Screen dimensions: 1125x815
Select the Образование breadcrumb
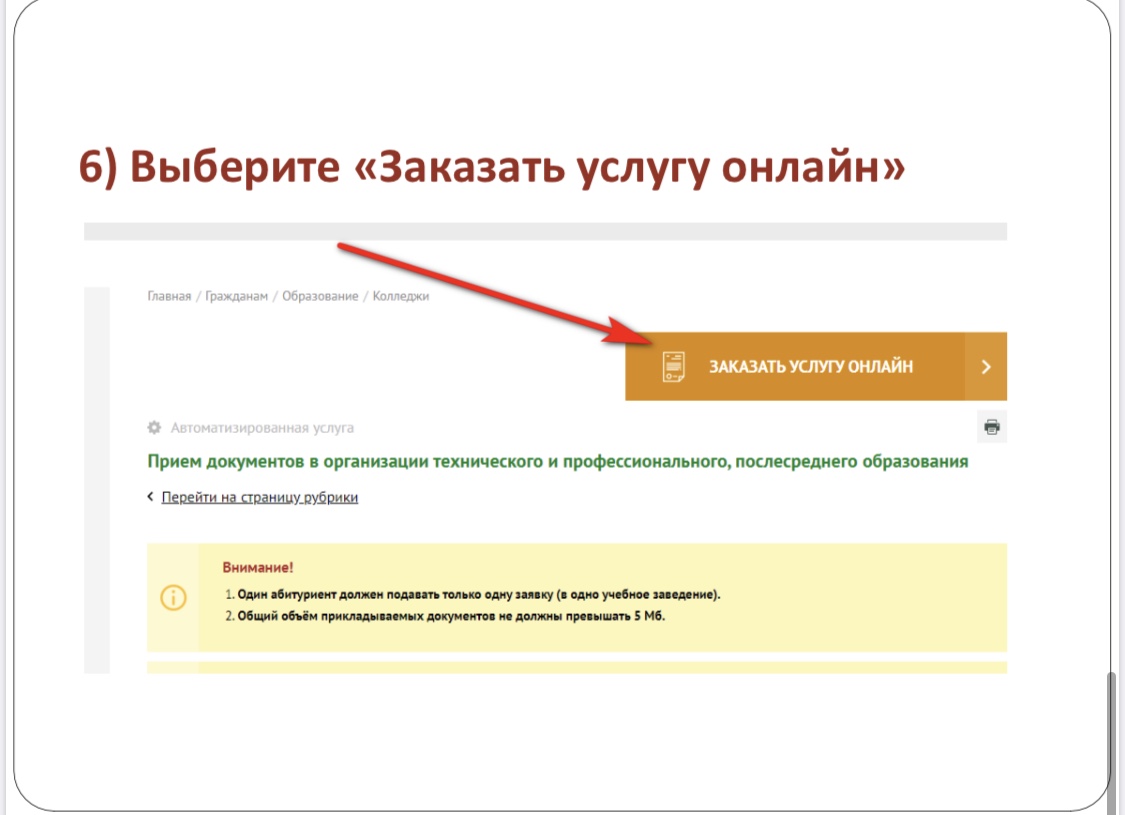320,296
